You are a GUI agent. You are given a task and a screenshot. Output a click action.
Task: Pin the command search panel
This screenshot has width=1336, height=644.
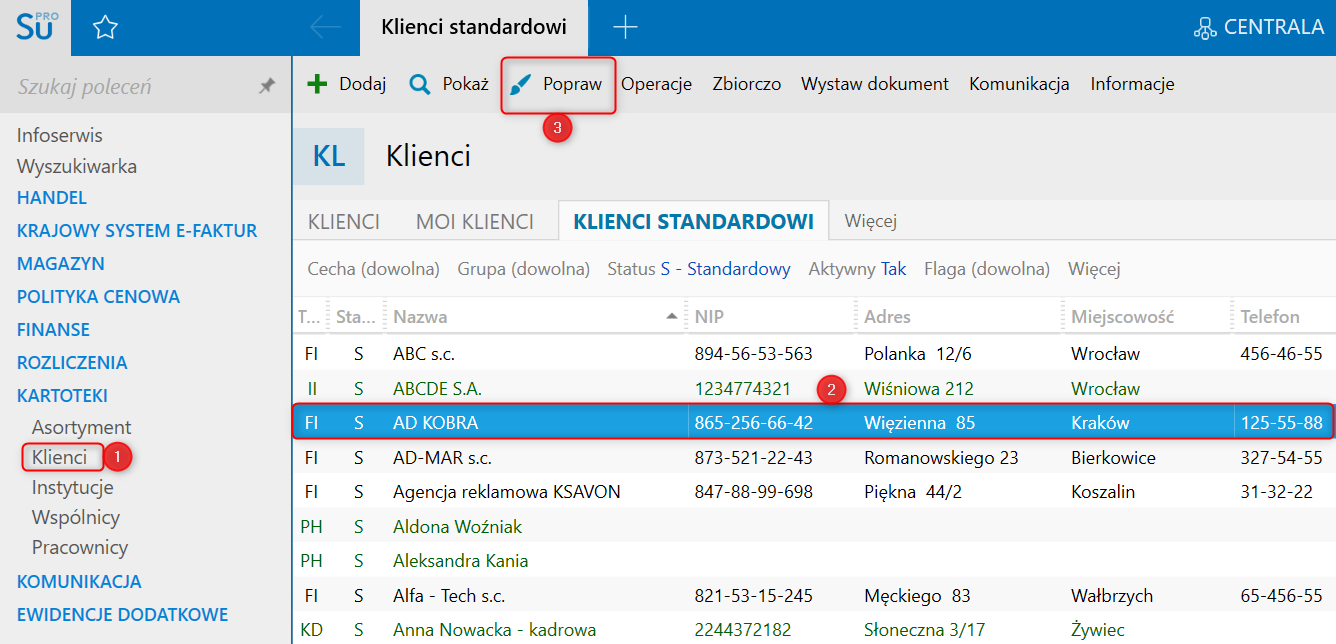coord(267,87)
